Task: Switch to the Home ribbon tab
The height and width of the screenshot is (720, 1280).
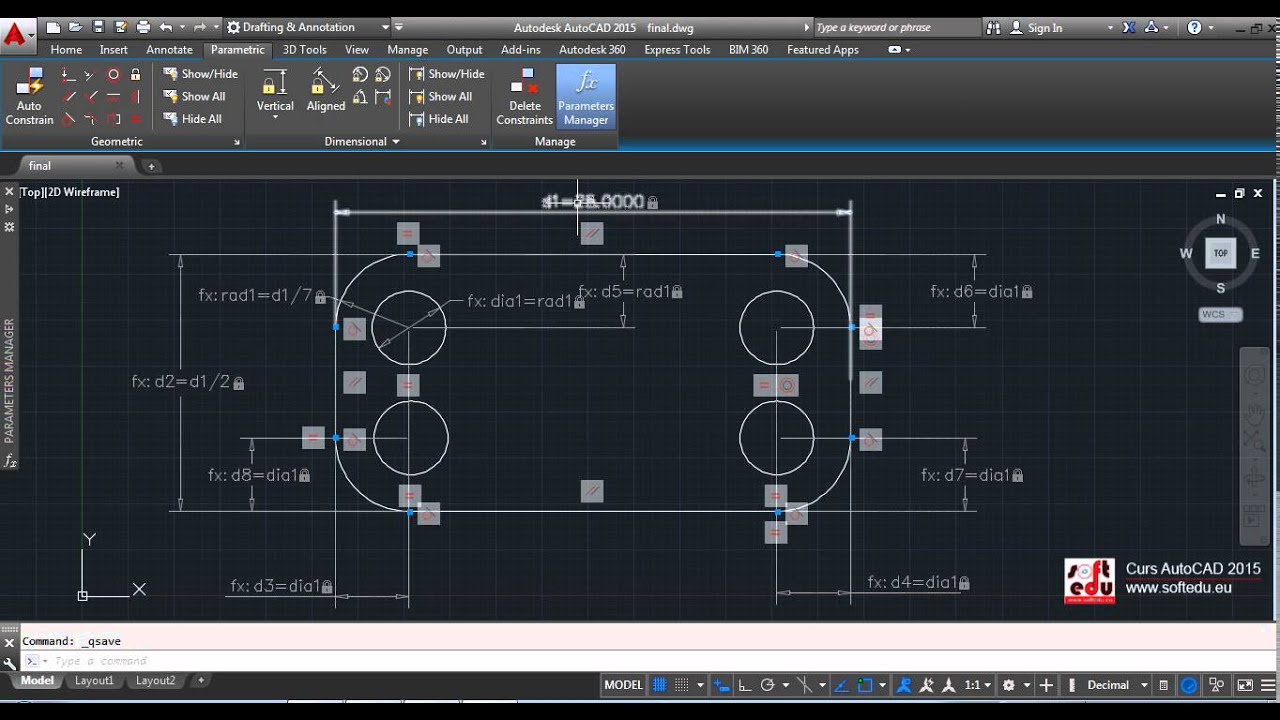Action: [66, 49]
